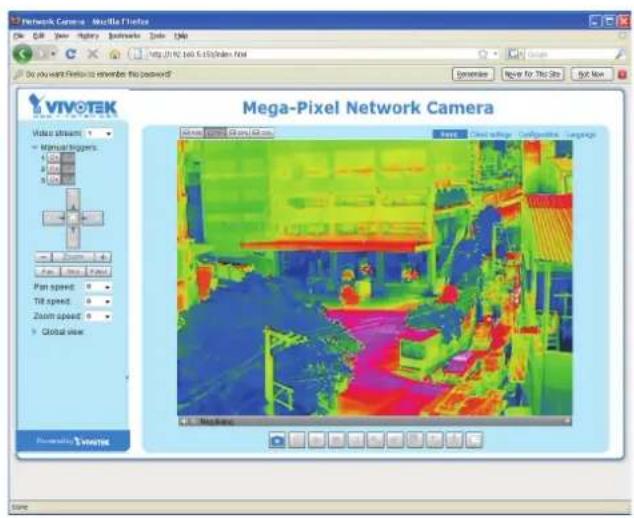This screenshot has height=518, width=634.
Task: Click the speaker icon on video status bar
Action: tap(182, 421)
